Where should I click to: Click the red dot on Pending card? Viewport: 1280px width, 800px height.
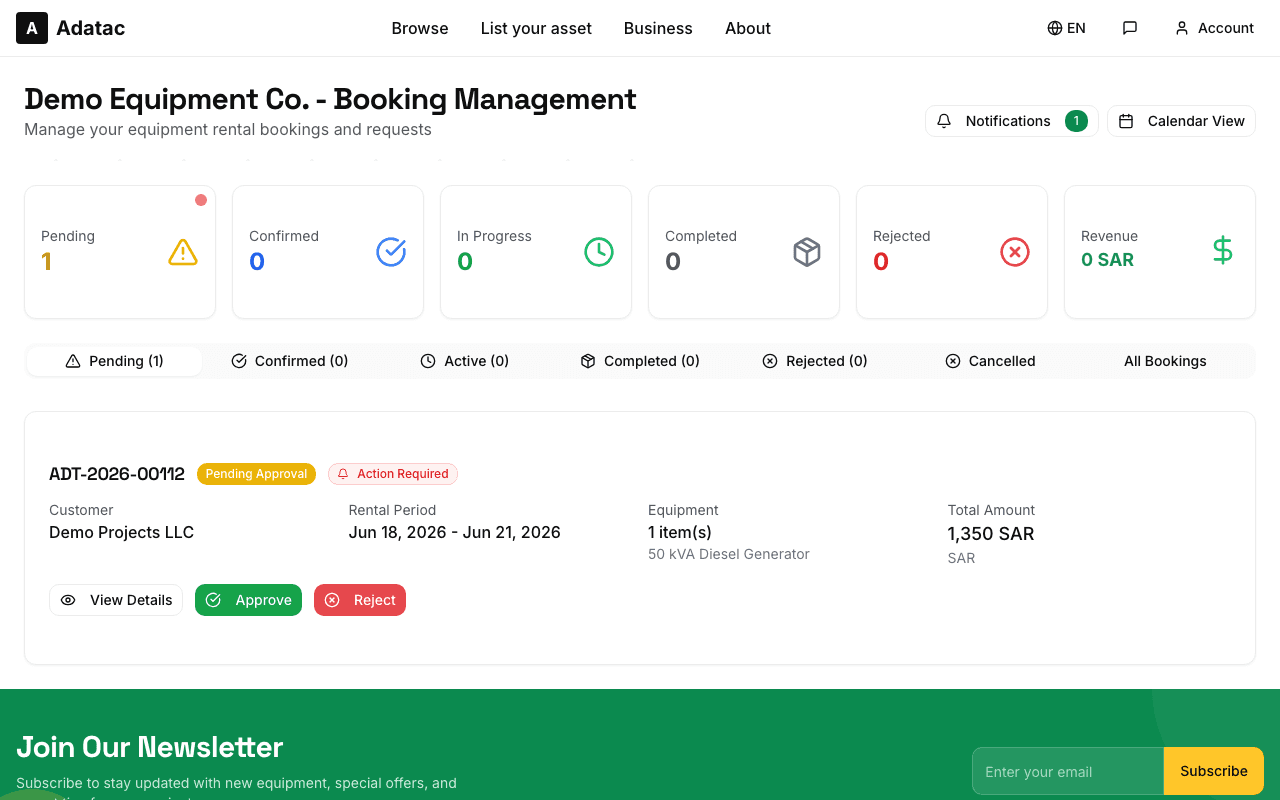(201, 200)
